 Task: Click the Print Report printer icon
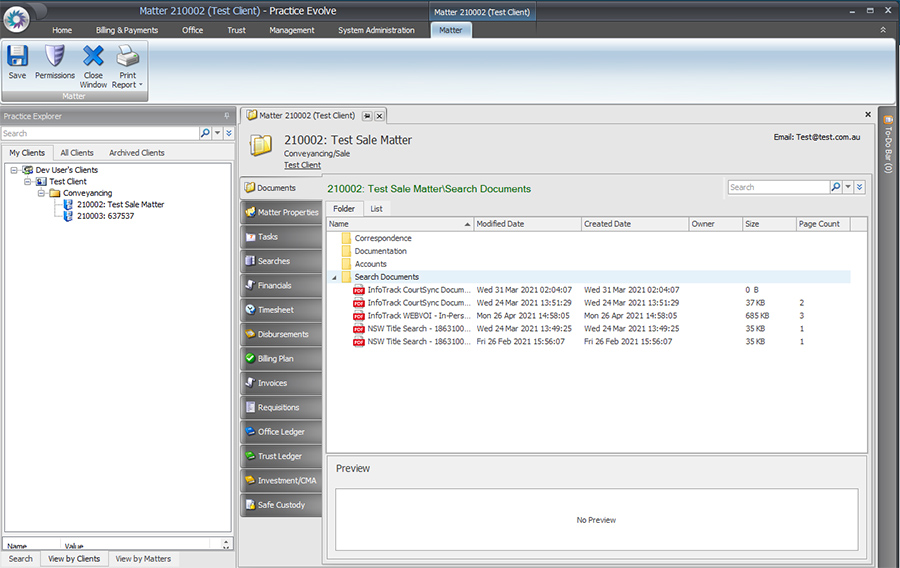pos(127,56)
